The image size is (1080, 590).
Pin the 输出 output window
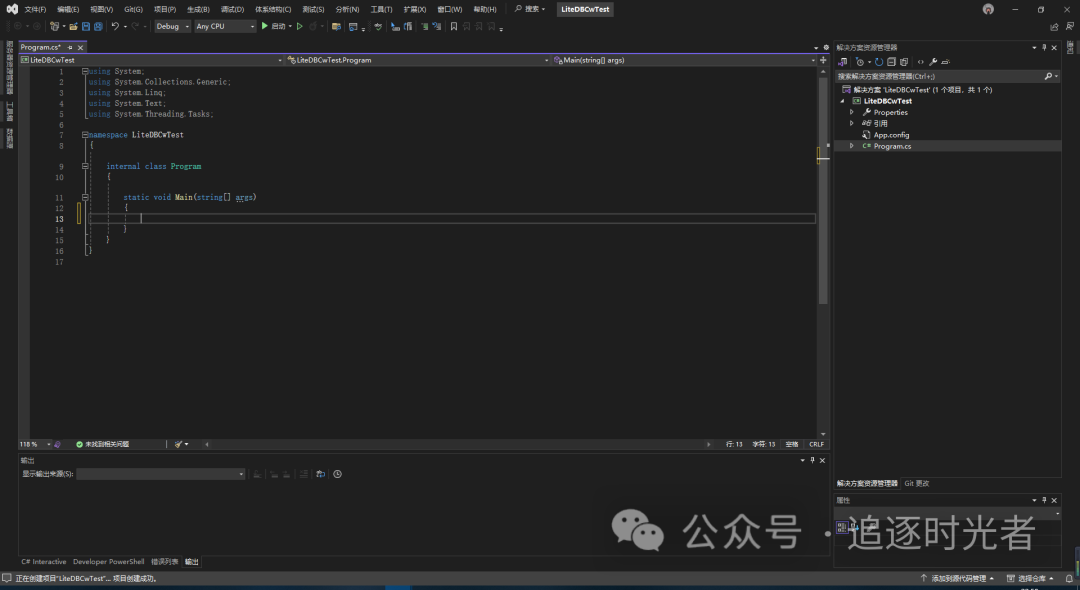(x=812, y=460)
